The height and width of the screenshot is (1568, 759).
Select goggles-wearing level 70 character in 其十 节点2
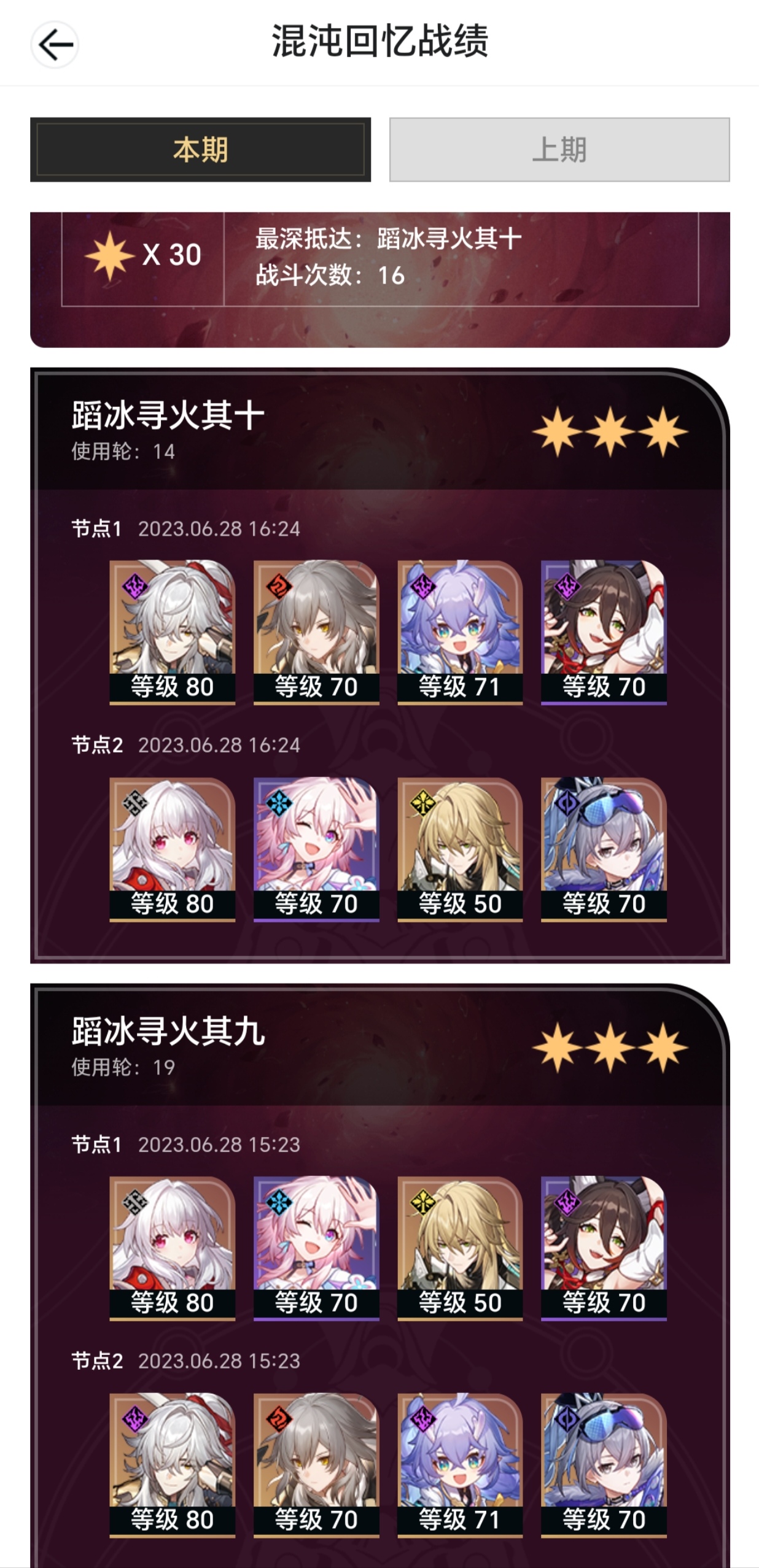click(x=604, y=849)
